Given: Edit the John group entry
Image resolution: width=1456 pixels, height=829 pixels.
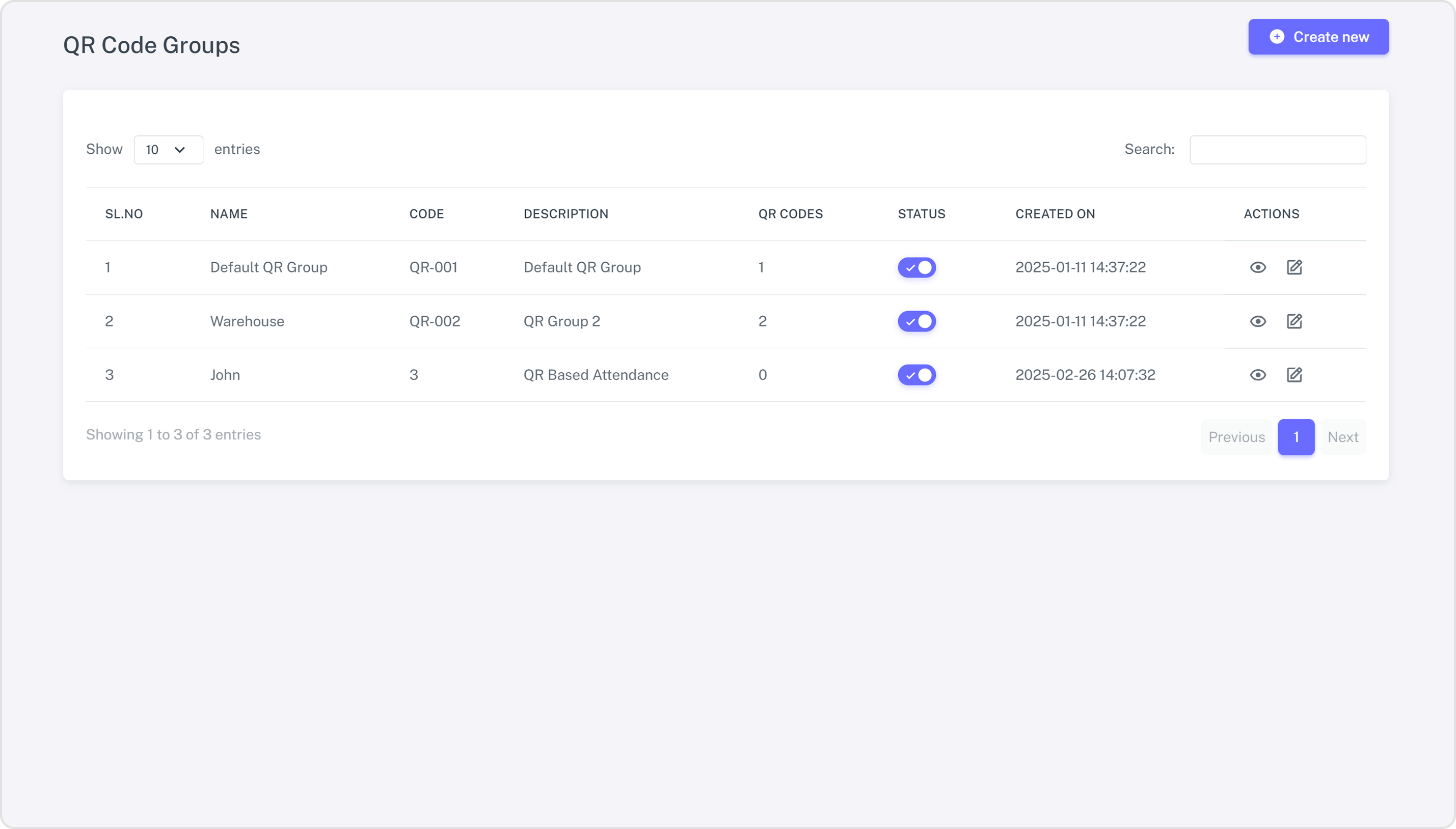Looking at the screenshot, I should click(1294, 374).
